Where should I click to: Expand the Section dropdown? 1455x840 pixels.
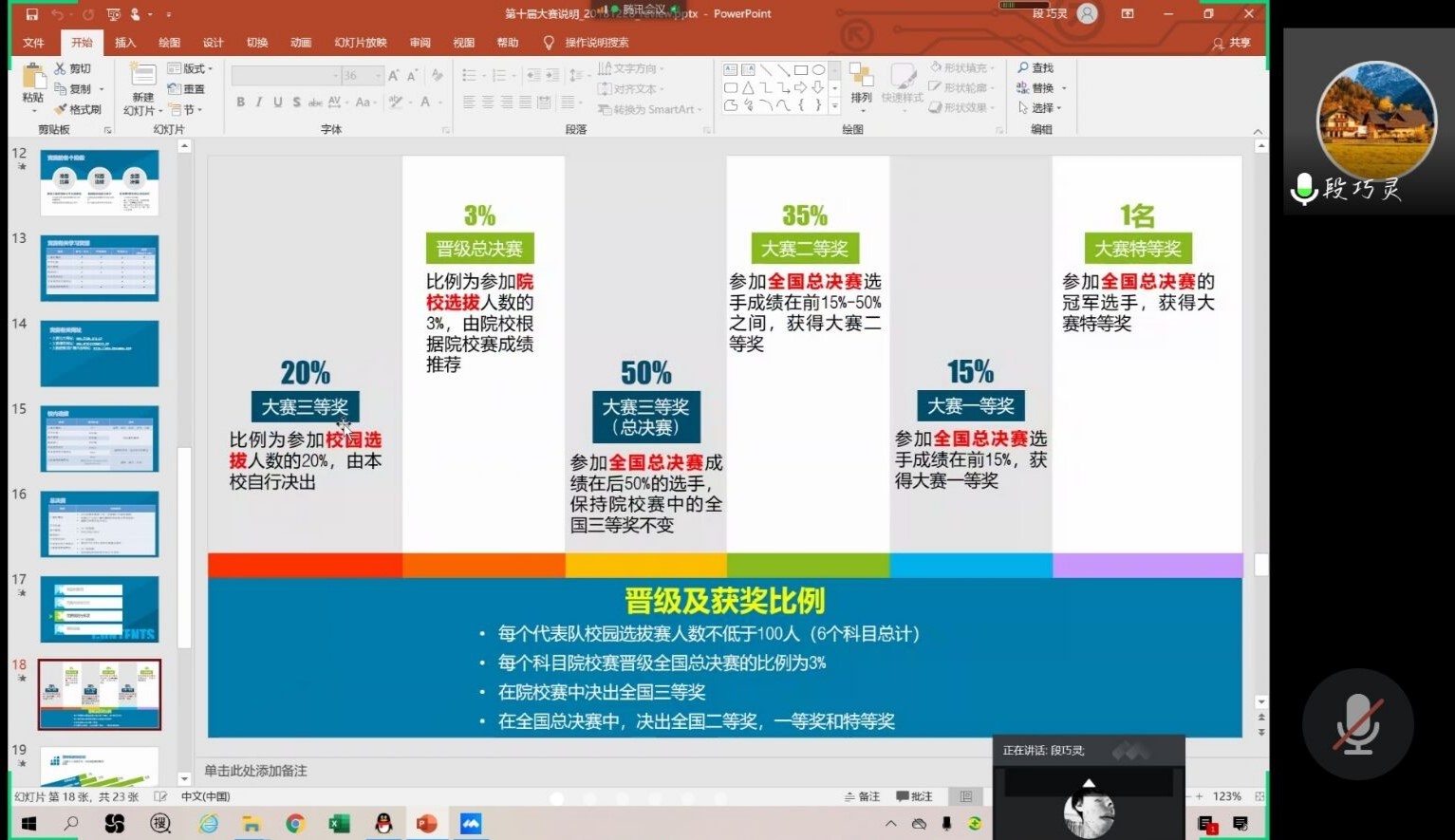[187, 110]
